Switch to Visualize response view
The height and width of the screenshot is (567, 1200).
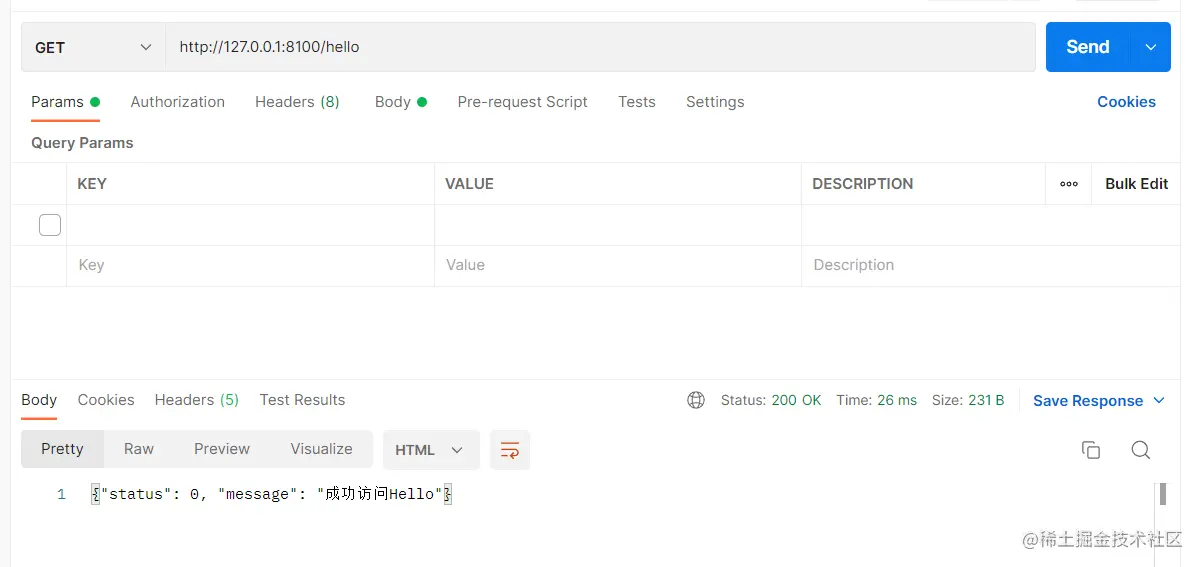(321, 449)
